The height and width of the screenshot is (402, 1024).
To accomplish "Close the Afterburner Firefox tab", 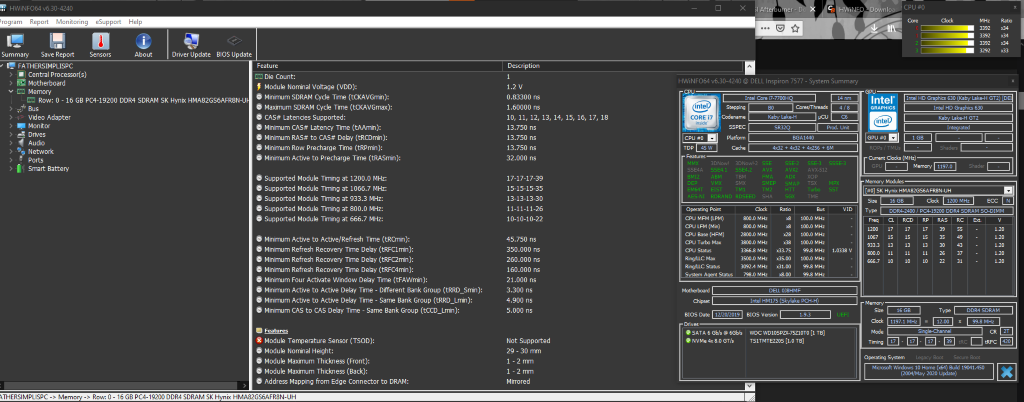I will 813,8.
